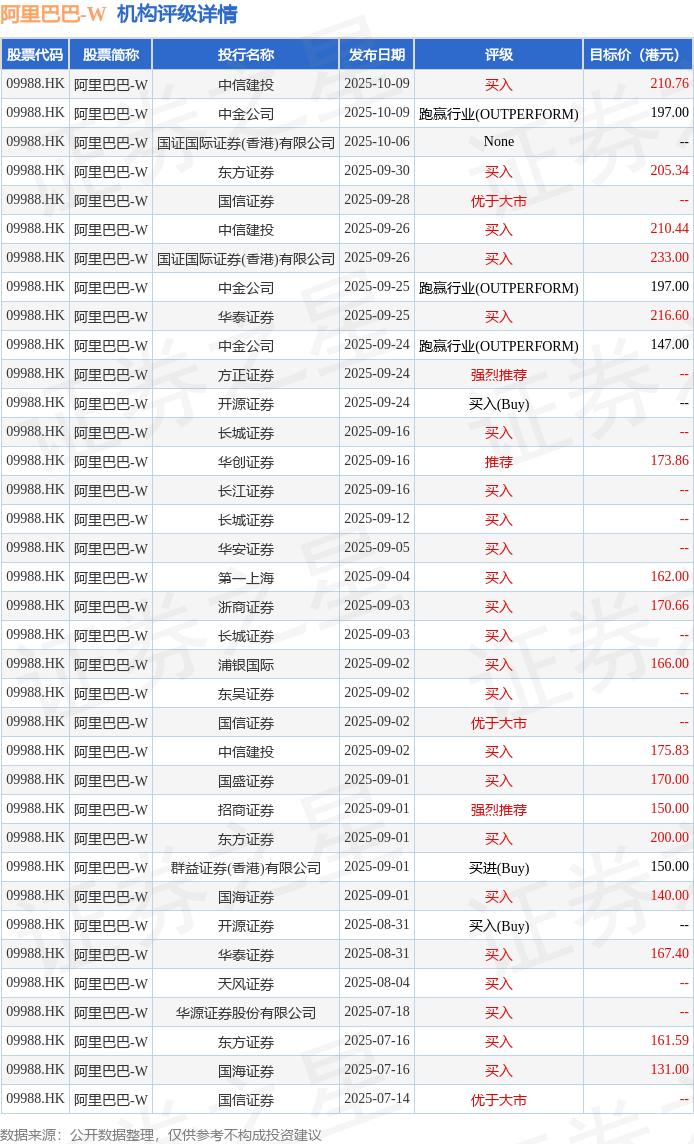Click date 2025-07-14 cell

pyautogui.click(x=377, y=1099)
